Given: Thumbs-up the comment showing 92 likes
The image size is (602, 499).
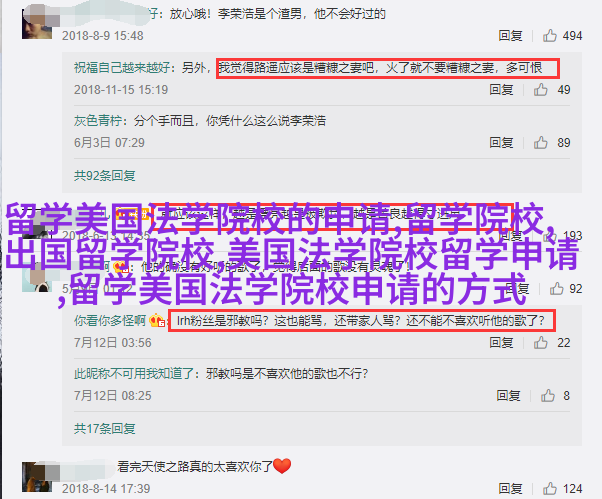Looking at the screenshot, I should tap(556, 289).
